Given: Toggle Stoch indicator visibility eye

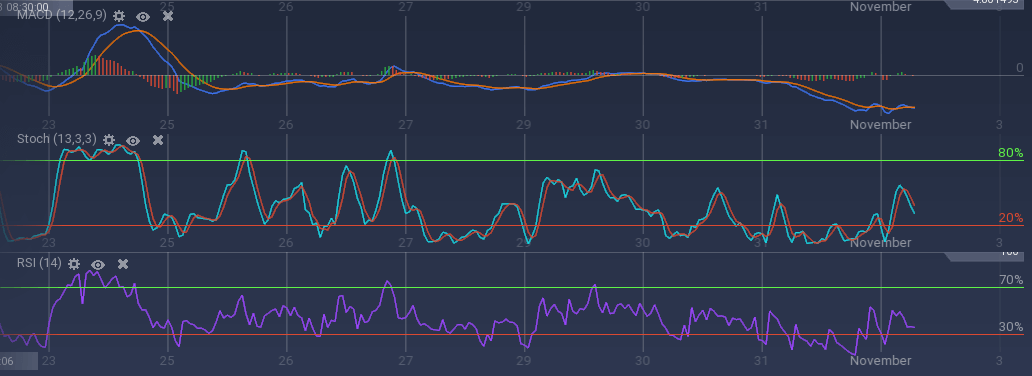Looking at the screenshot, I should click(133, 140).
